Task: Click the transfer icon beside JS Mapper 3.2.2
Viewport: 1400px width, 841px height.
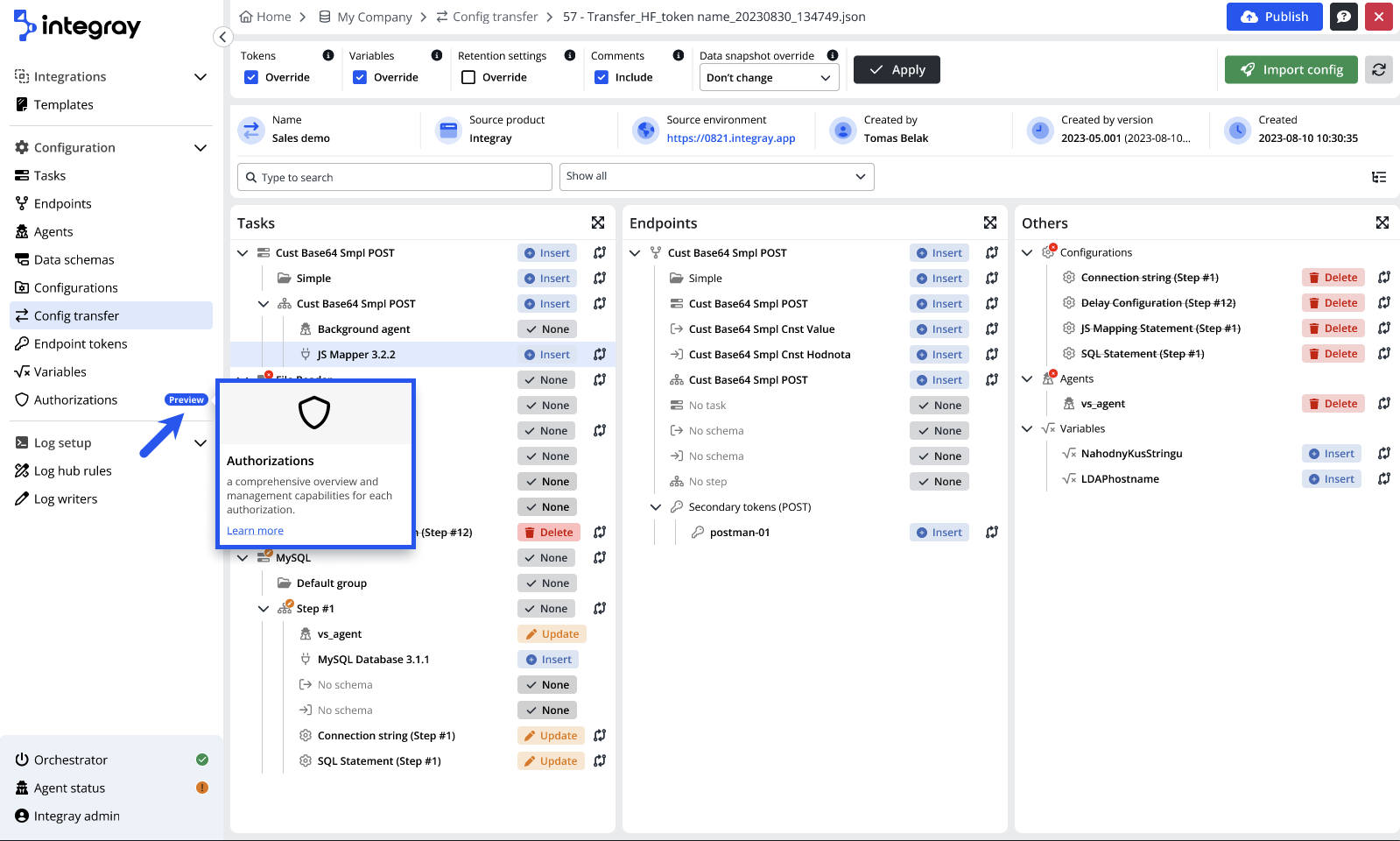Action: click(600, 355)
